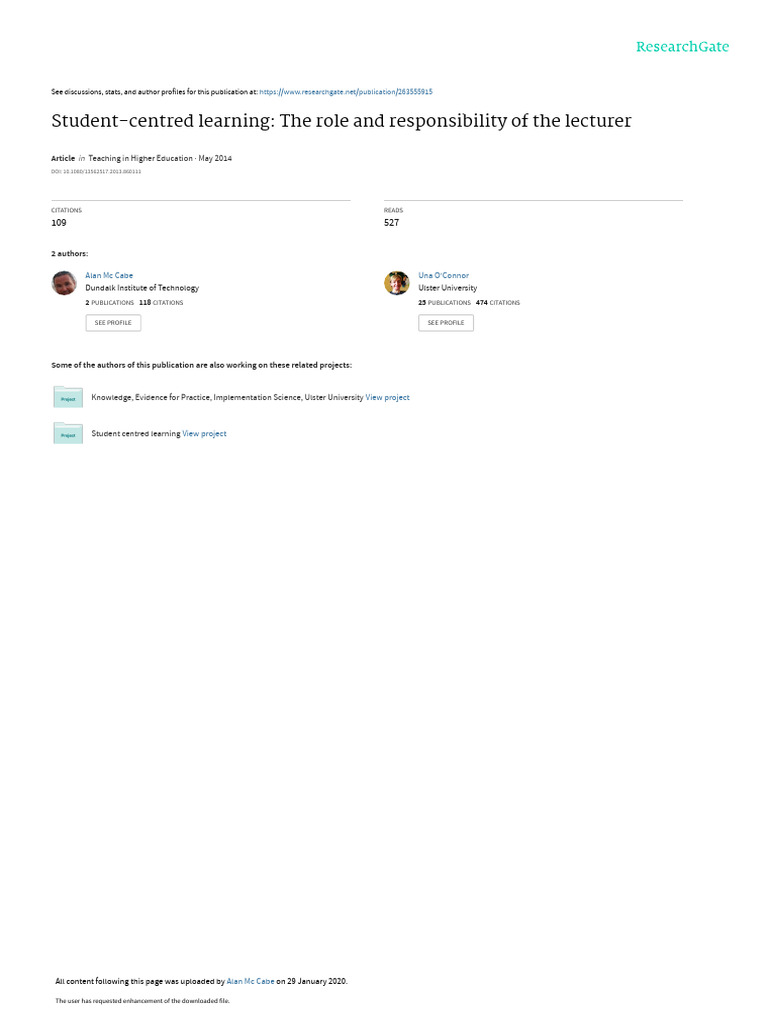
Task: Click Dundalk Institute of Technology affiliation
Action: [142, 288]
